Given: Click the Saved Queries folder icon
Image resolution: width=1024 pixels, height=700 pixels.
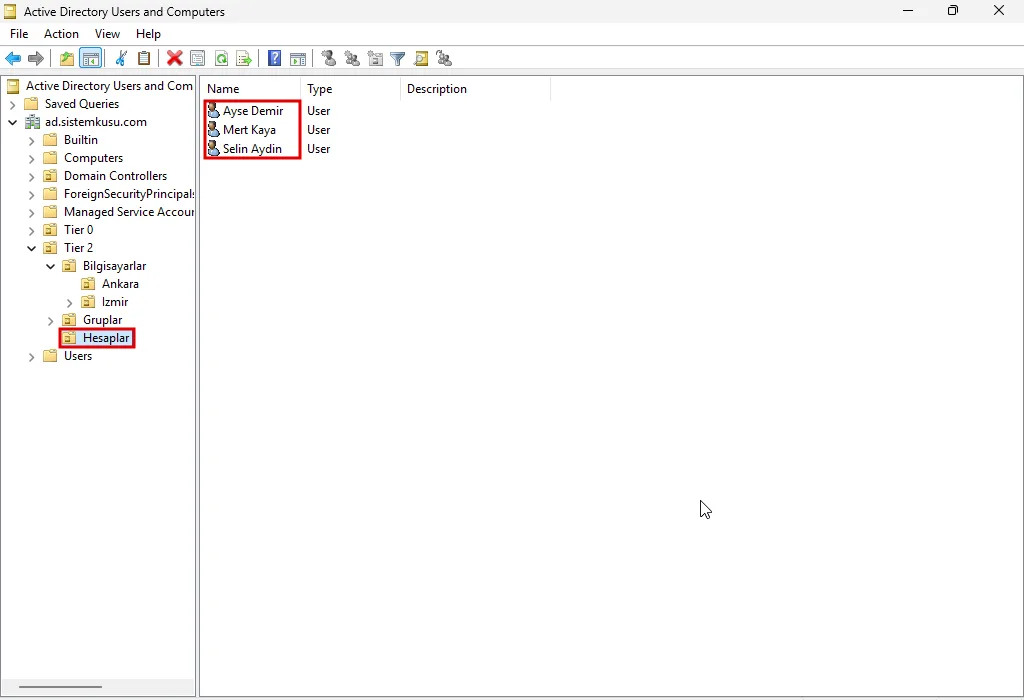Looking at the screenshot, I should [31, 104].
